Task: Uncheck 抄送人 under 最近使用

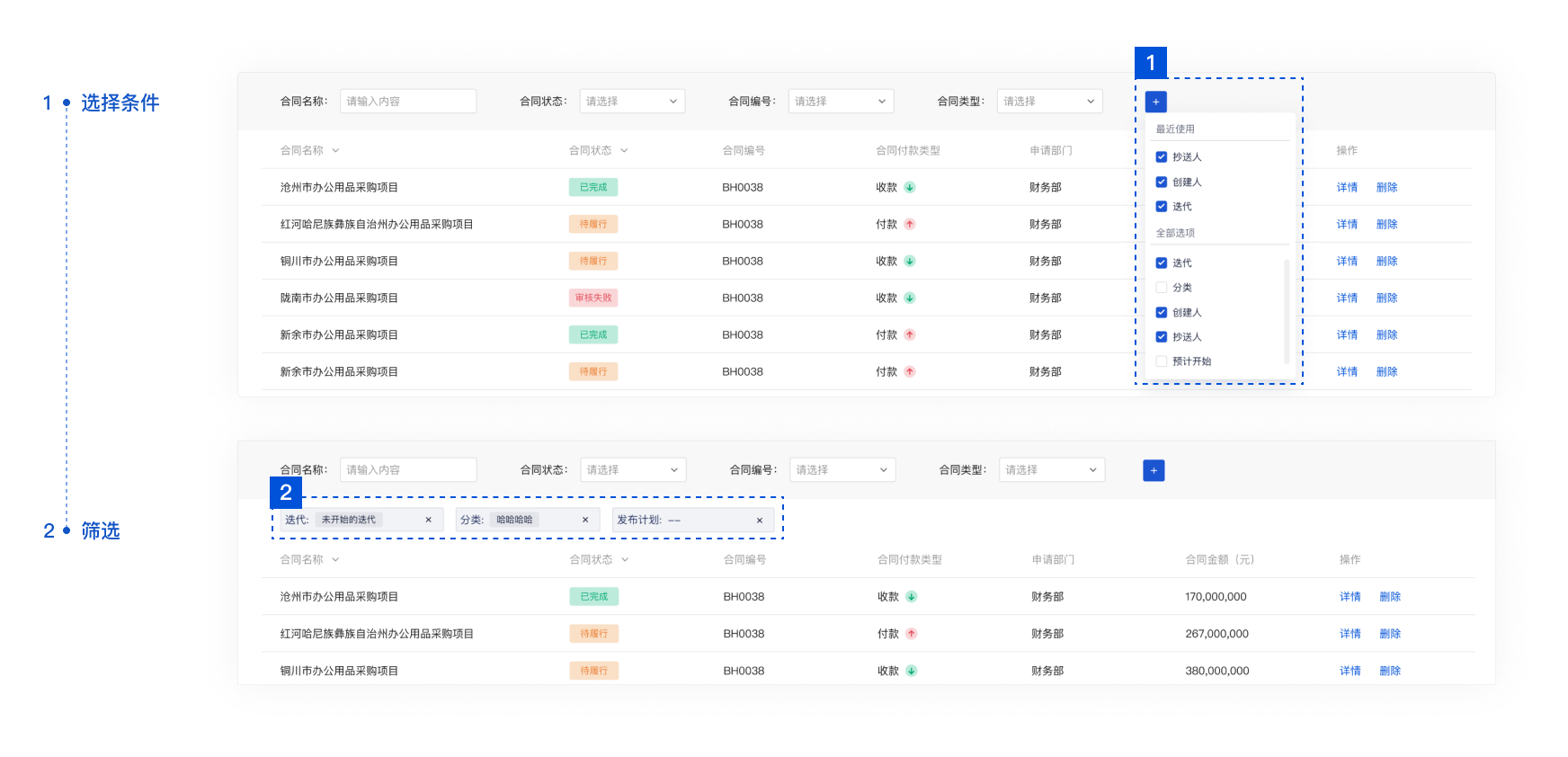Action: click(x=1162, y=156)
